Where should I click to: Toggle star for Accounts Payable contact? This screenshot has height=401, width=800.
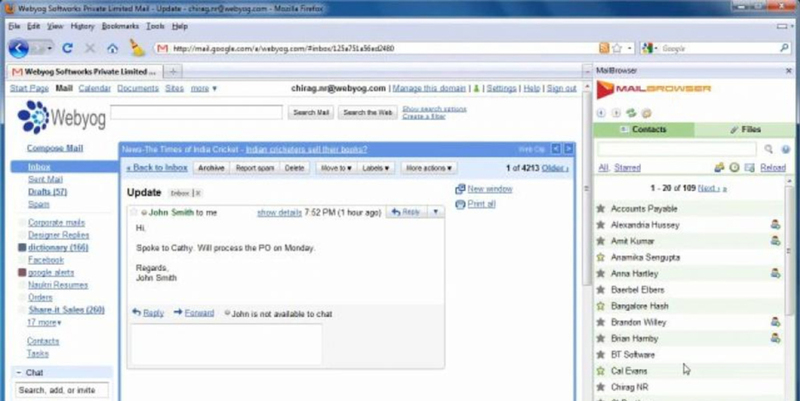(x=600, y=209)
